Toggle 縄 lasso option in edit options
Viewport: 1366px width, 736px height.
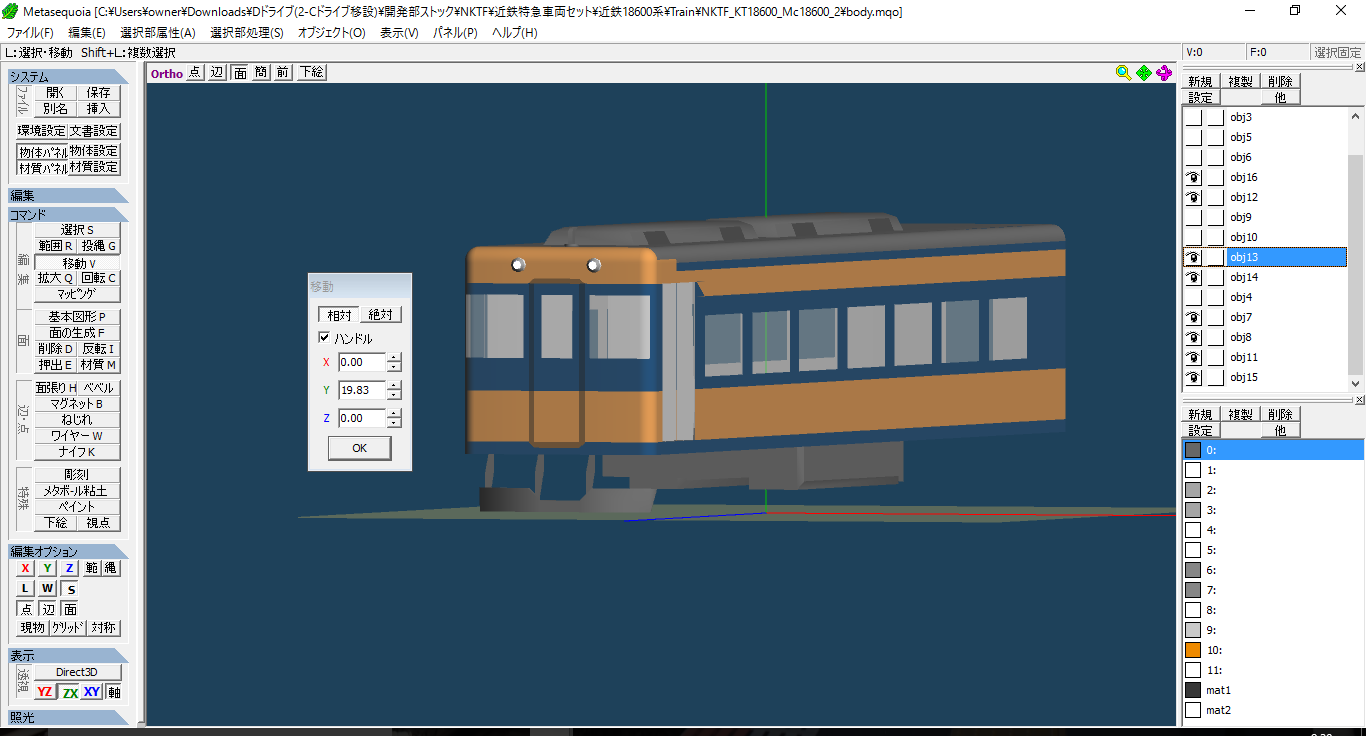[x=110, y=568]
